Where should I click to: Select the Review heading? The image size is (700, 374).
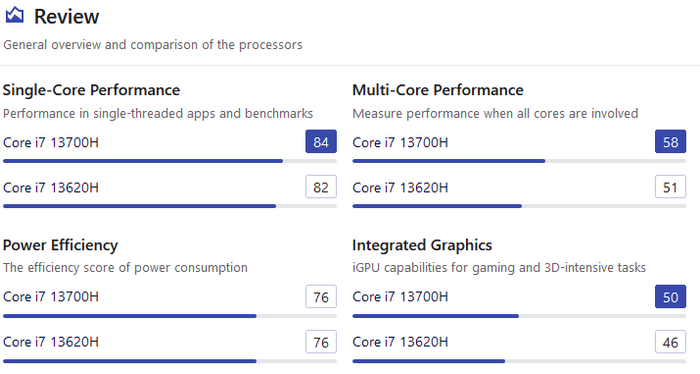click(x=67, y=17)
